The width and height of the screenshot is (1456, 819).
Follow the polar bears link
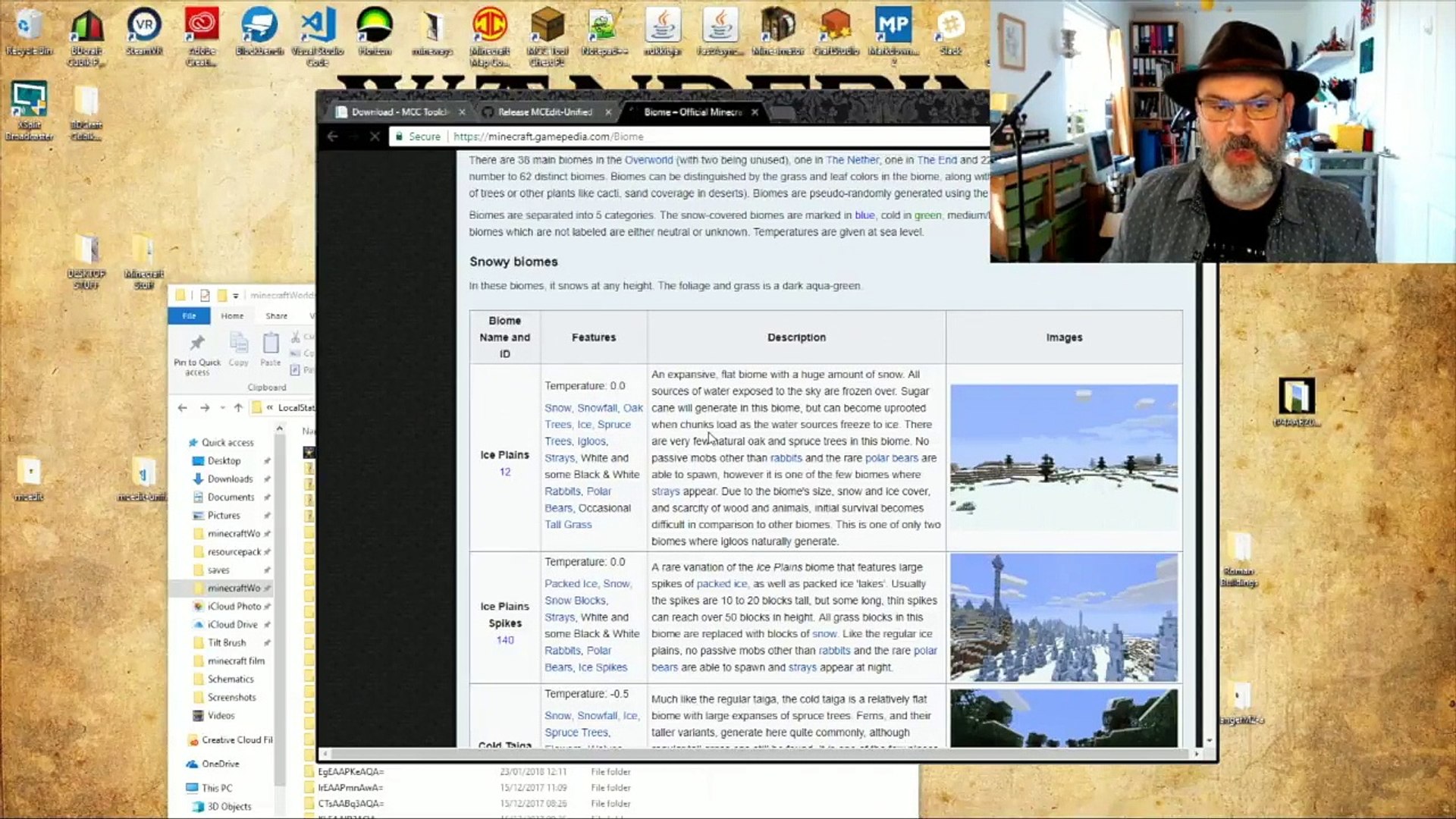pyautogui.click(x=891, y=458)
